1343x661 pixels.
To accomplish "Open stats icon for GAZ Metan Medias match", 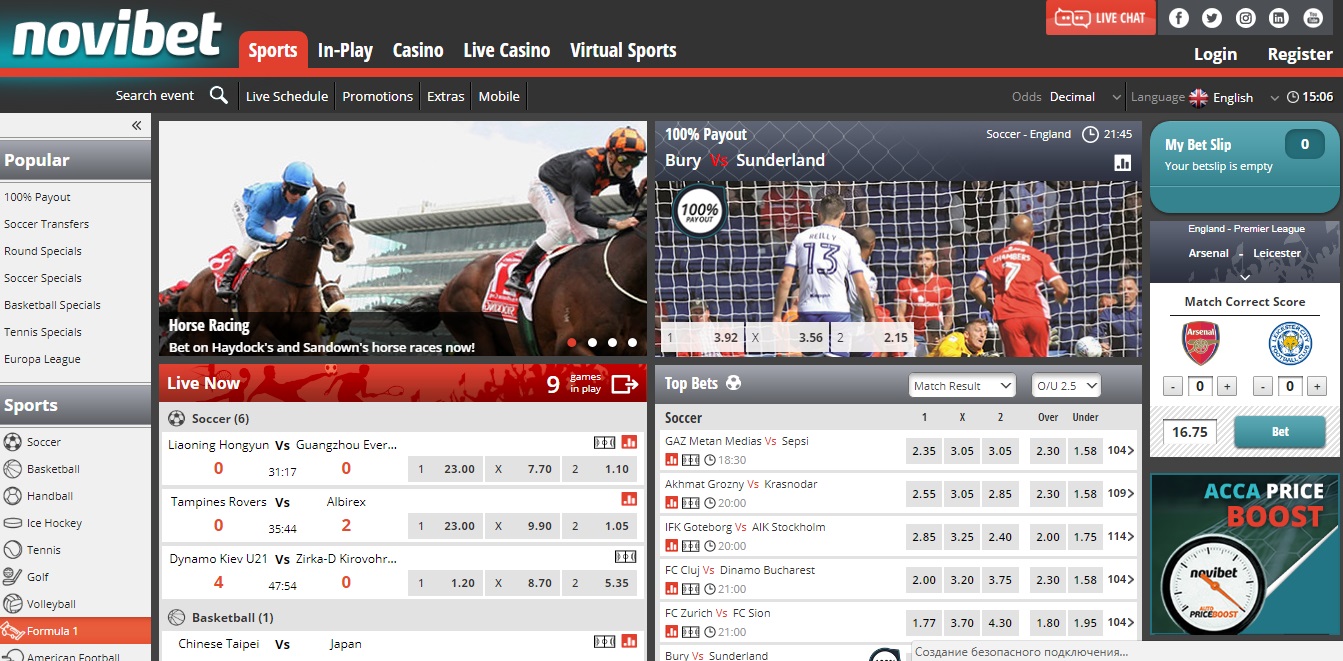I will click(672, 460).
